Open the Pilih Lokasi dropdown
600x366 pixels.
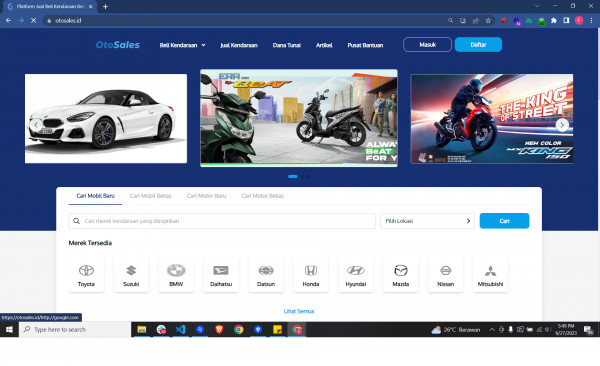427,221
